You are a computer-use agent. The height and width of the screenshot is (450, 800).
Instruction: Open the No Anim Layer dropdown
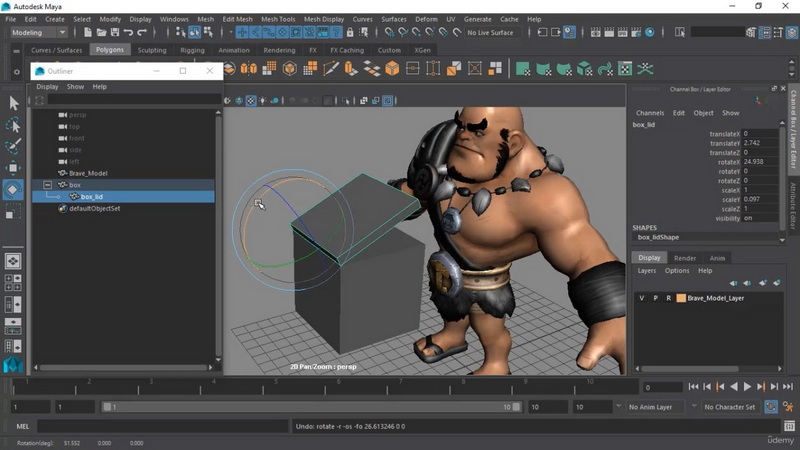coord(657,407)
